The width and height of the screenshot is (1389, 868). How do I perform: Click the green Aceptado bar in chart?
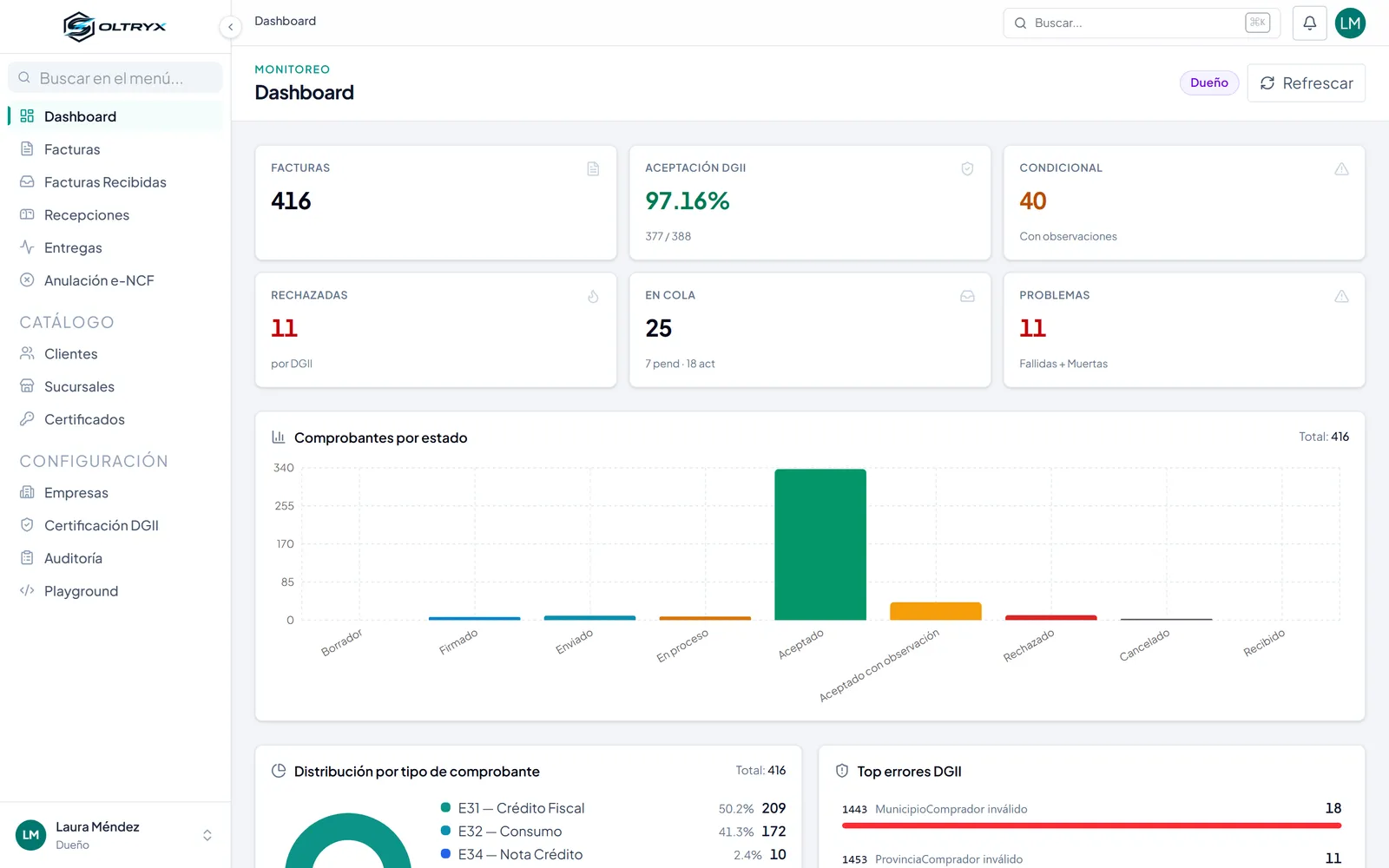[820, 544]
